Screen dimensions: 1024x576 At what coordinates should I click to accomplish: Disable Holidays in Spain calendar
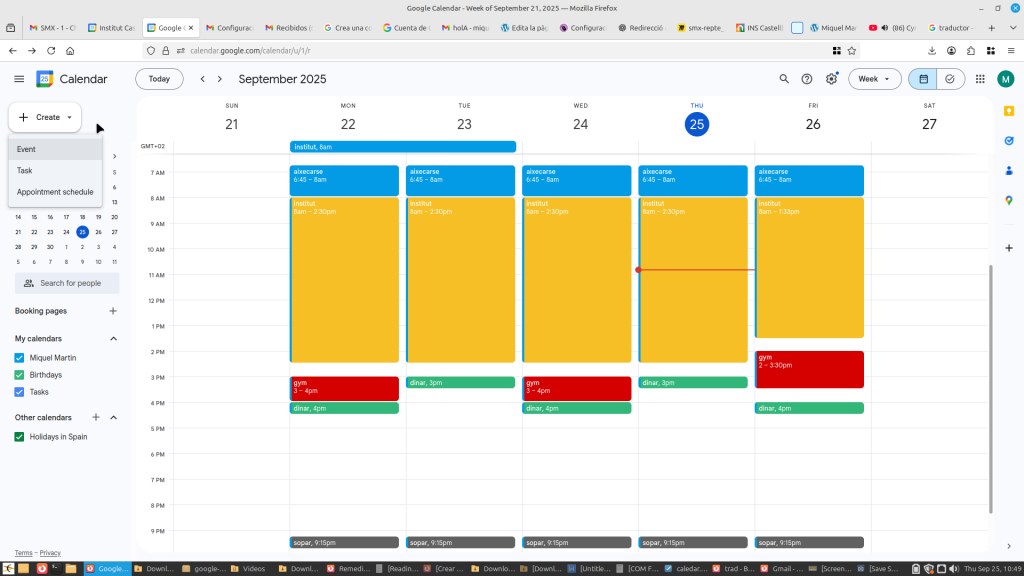(19, 437)
